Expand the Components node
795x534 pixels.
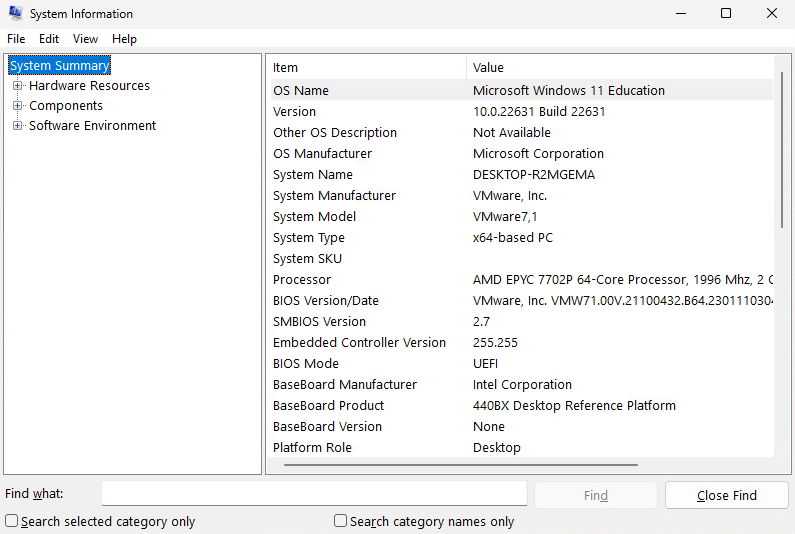(17, 105)
